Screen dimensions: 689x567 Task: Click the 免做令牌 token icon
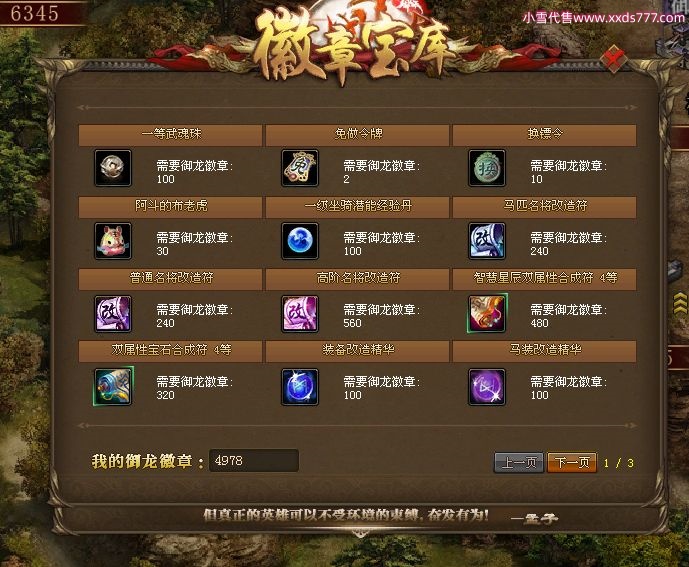pyautogui.click(x=300, y=168)
